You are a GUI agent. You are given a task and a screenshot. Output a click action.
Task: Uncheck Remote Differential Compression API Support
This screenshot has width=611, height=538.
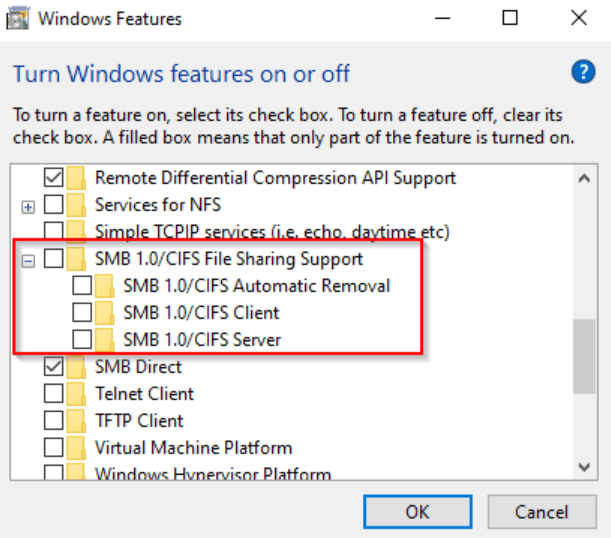pyautogui.click(x=54, y=178)
